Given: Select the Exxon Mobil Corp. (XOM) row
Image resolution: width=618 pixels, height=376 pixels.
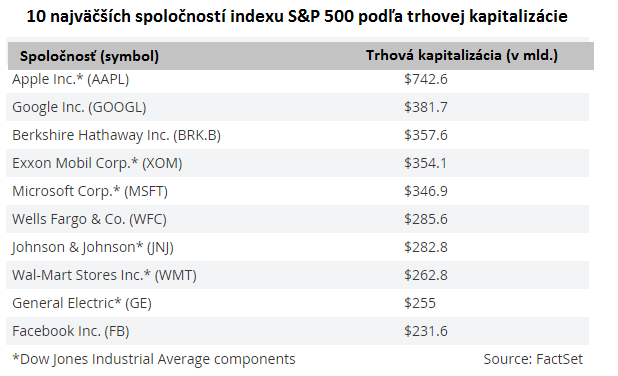Looking at the screenshot, I should [x=298, y=163].
